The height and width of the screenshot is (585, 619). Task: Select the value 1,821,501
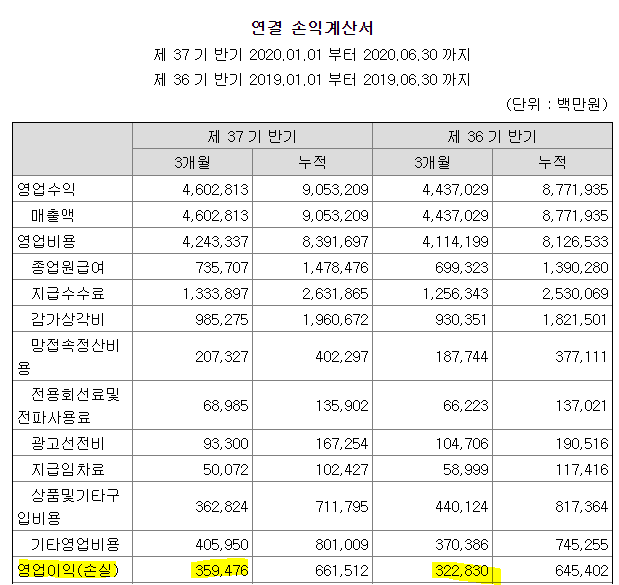point(575,320)
